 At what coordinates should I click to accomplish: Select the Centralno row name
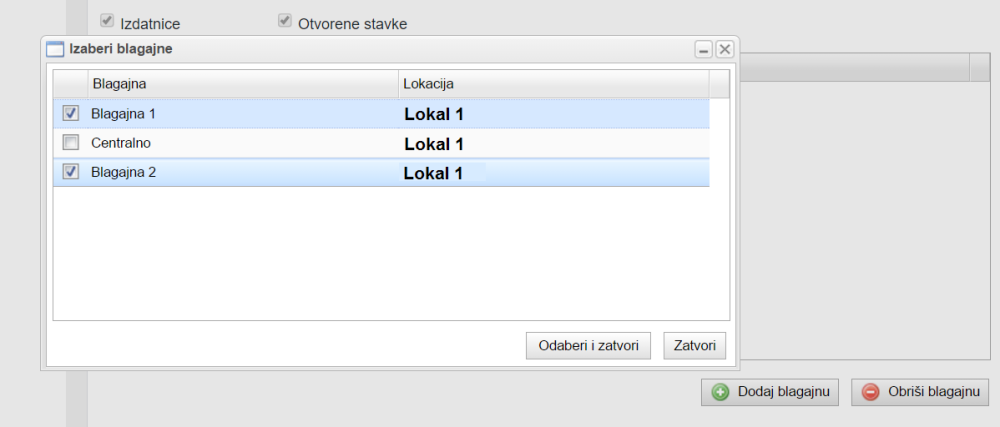121,143
